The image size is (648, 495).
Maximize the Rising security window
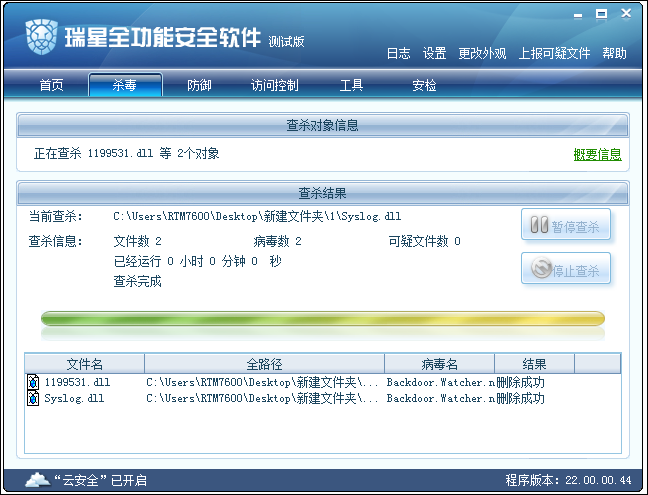click(601, 14)
